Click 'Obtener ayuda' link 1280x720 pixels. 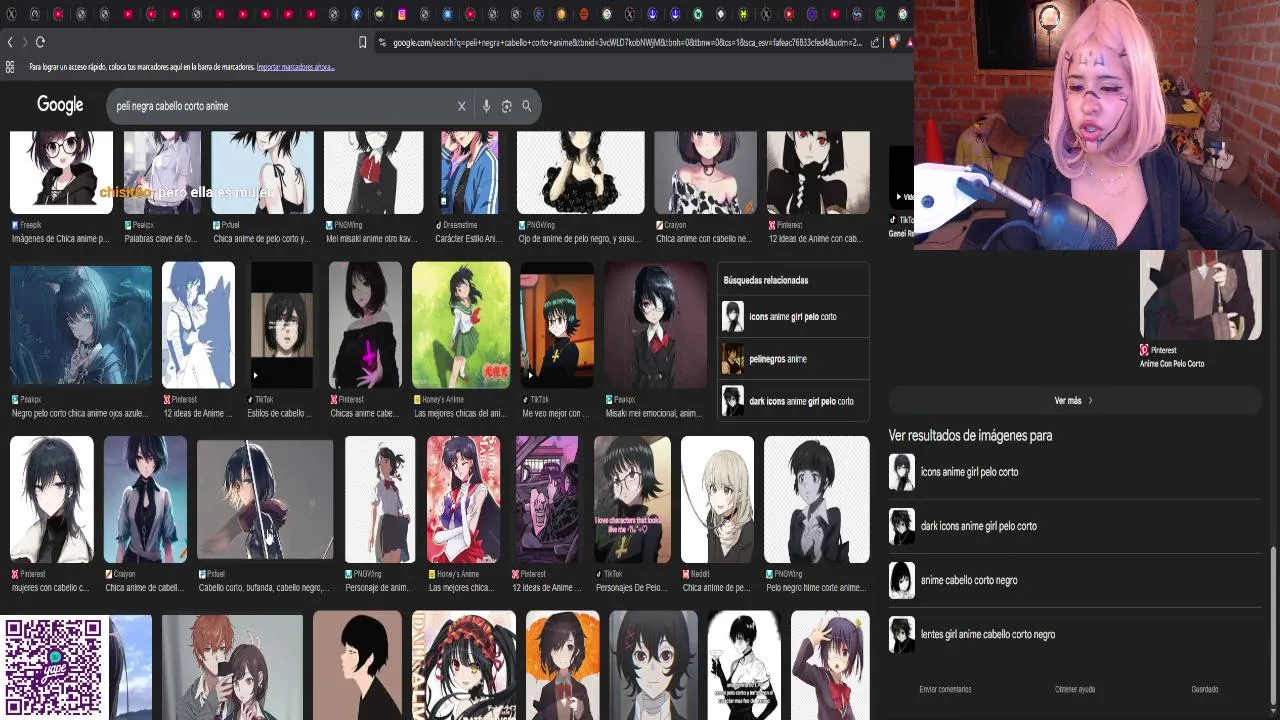[1075, 689]
